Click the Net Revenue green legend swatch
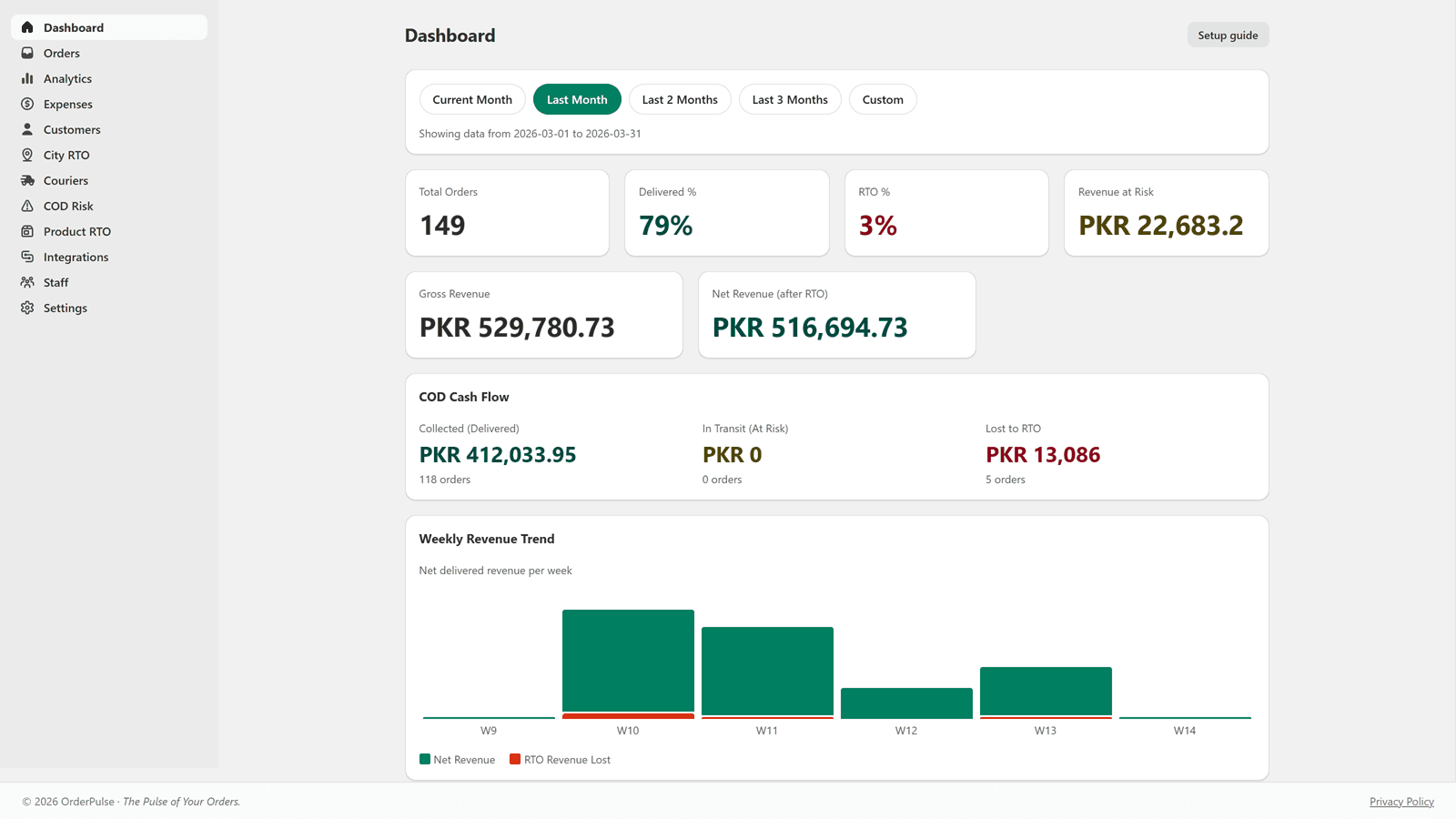The height and width of the screenshot is (819, 1456). (425, 759)
